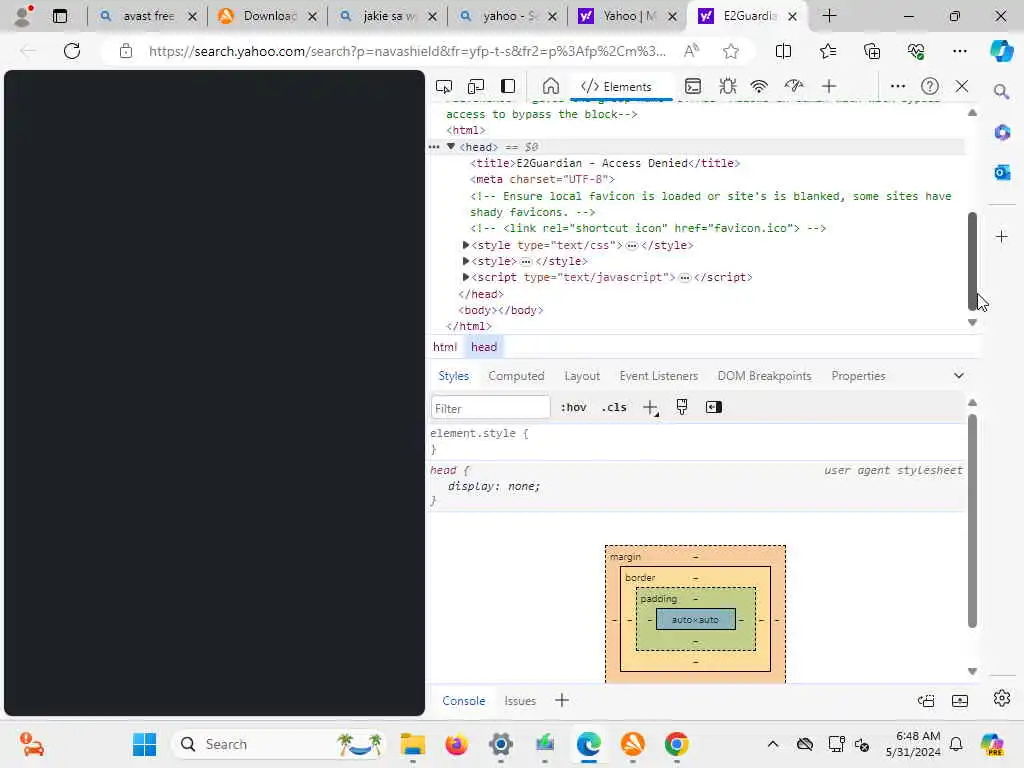1024x768 pixels.
Task: Open the Windows Start menu
Action: pos(144,744)
